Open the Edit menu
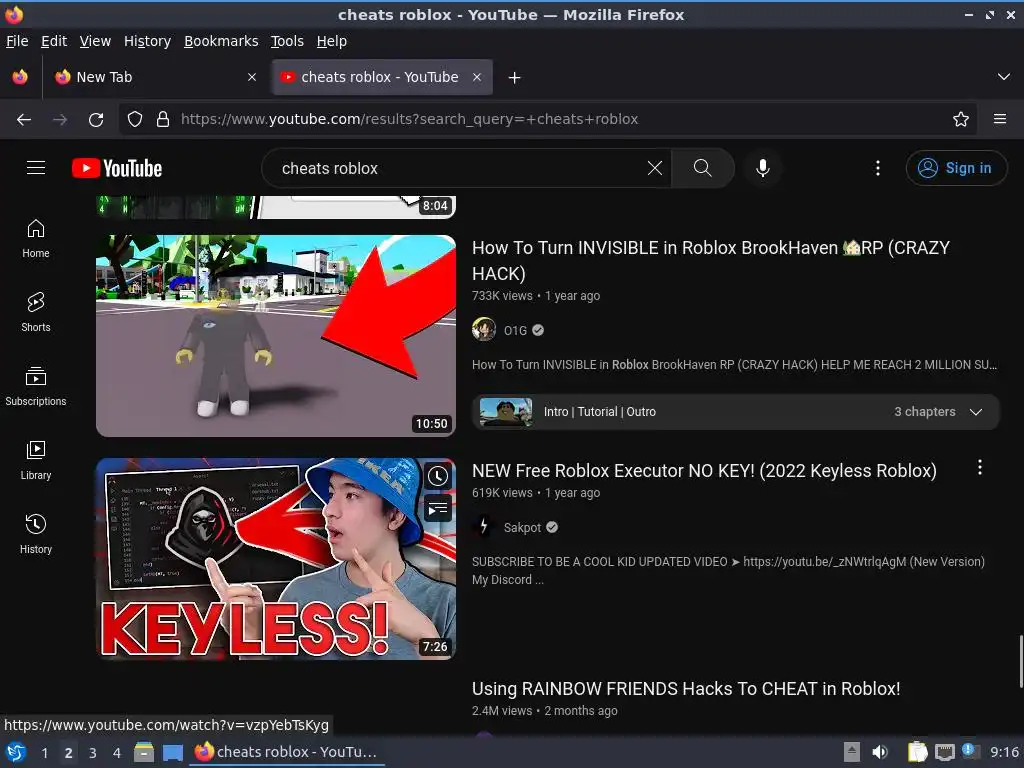 pyautogui.click(x=54, y=41)
